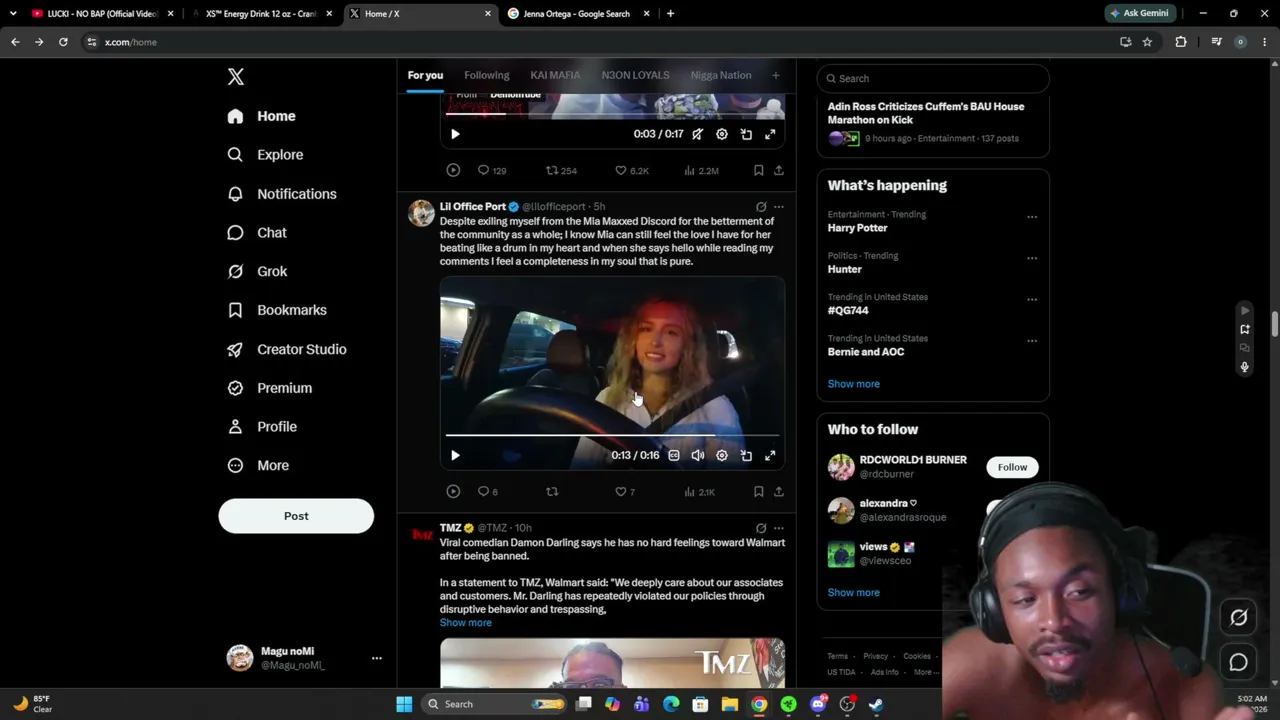Repost the post with 254 reposts
1280x720 pixels.
561,171
